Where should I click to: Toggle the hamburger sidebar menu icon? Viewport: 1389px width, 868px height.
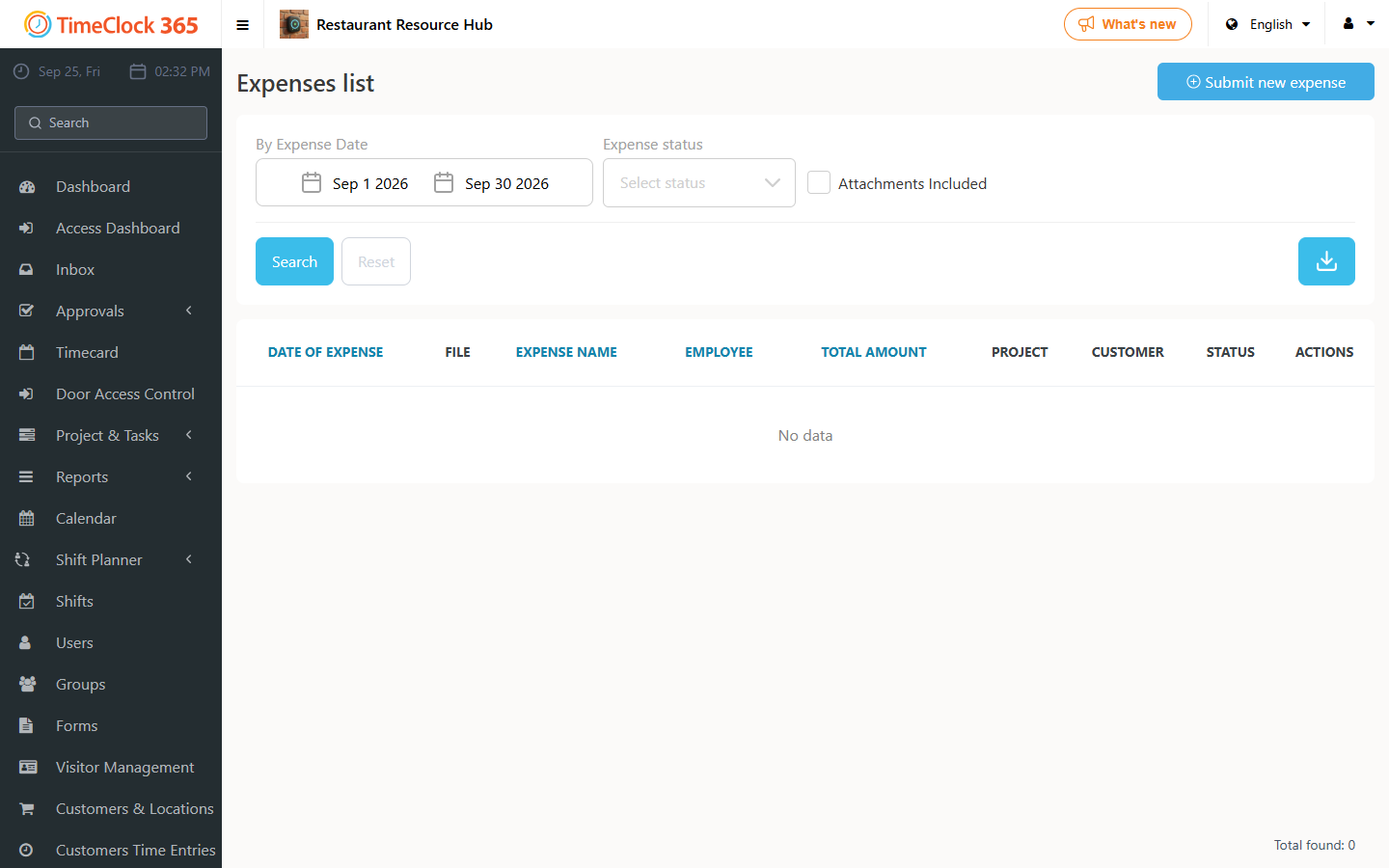tap(243, 25)
